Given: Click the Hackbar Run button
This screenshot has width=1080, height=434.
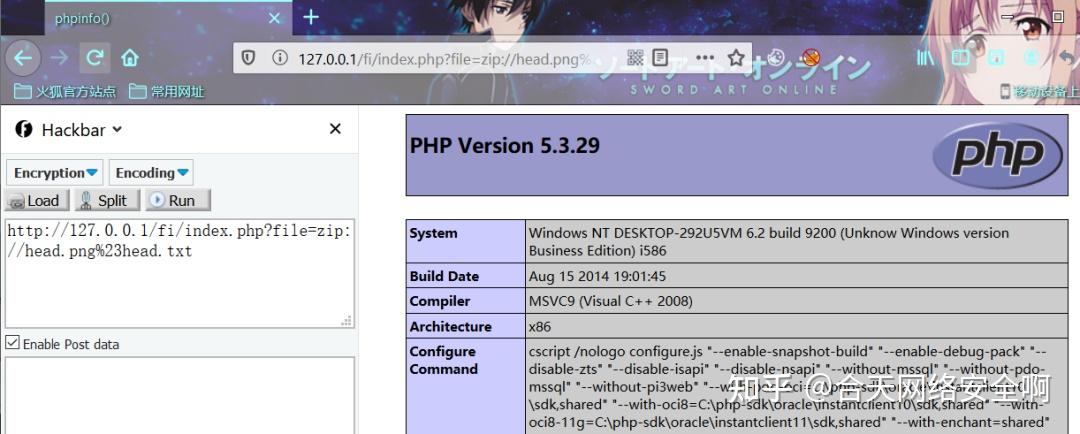Looking at the screenshot, I should [x=178, y=200].
